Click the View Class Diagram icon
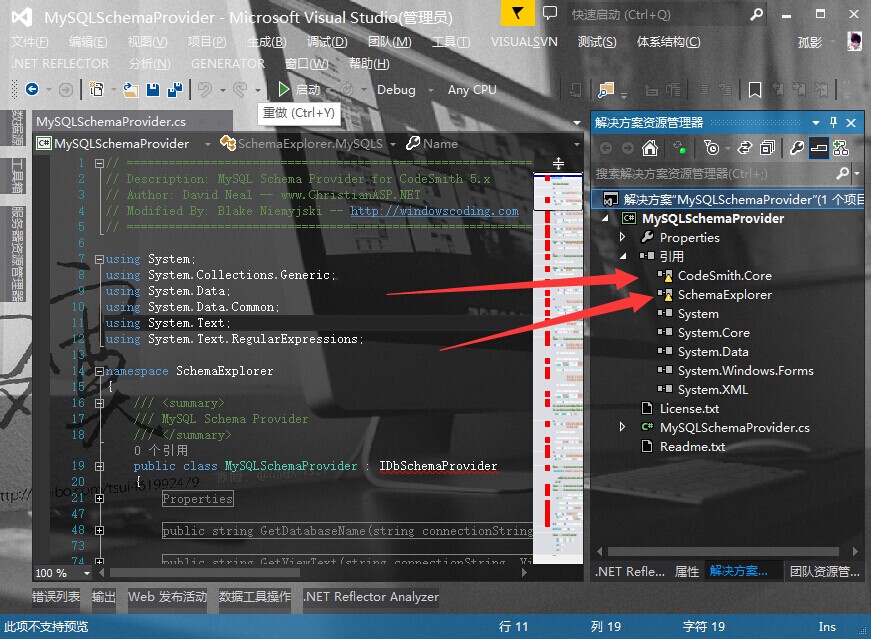This screenshot has width=871, height=639. tap(840, 148)
